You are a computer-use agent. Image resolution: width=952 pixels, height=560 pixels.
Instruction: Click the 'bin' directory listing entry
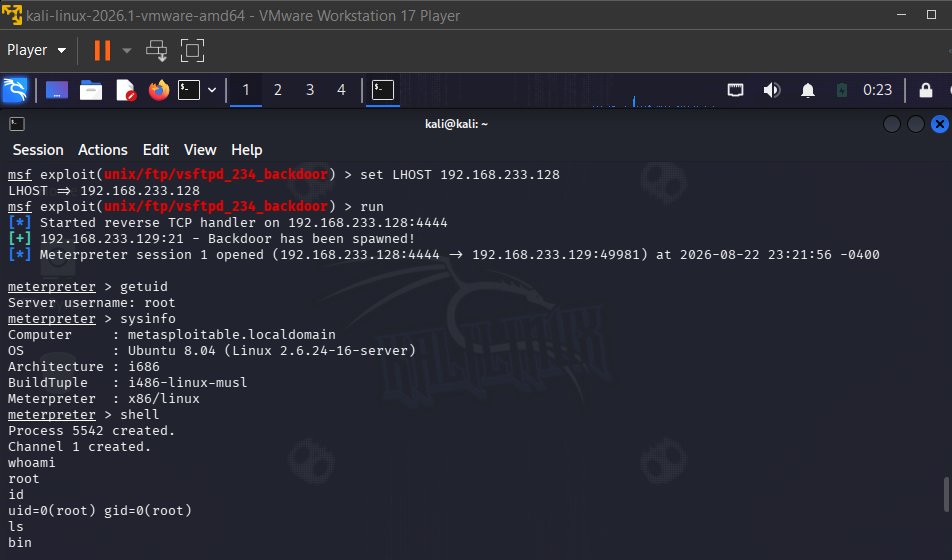click(x=19, y=542)
